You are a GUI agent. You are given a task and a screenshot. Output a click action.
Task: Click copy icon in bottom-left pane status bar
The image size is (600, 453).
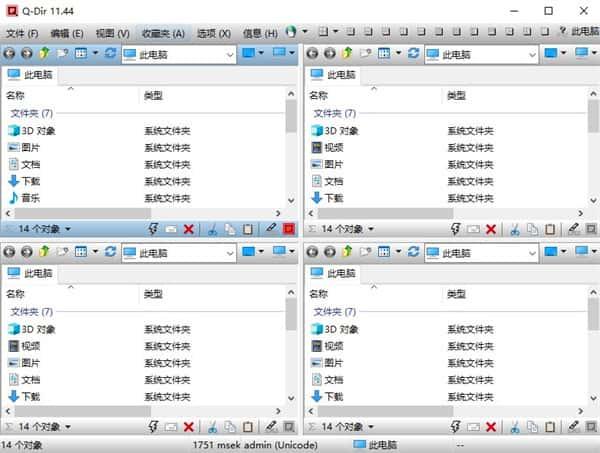click(x=229, y=427)
